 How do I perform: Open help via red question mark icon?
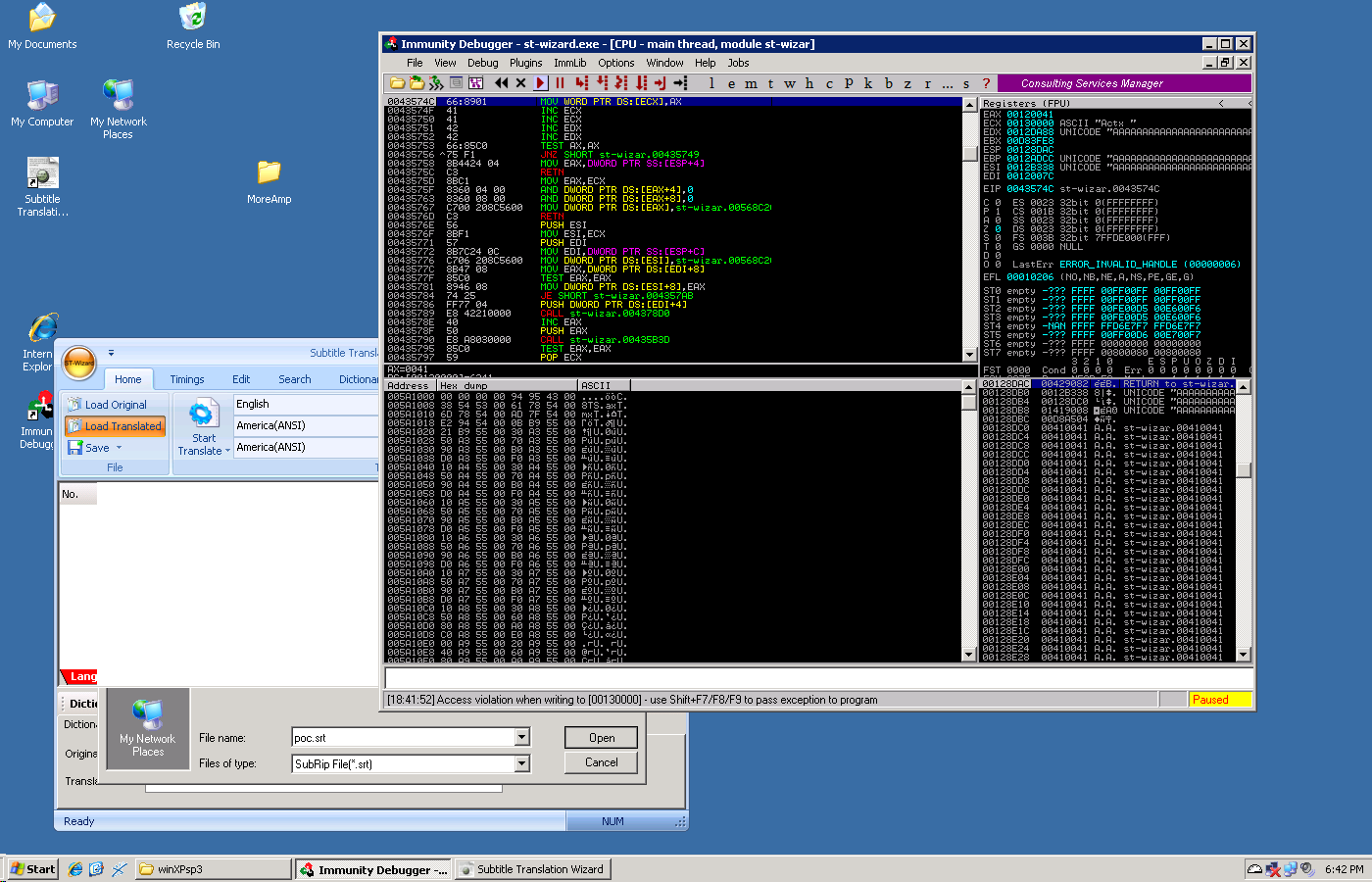[x=986, y=83]
